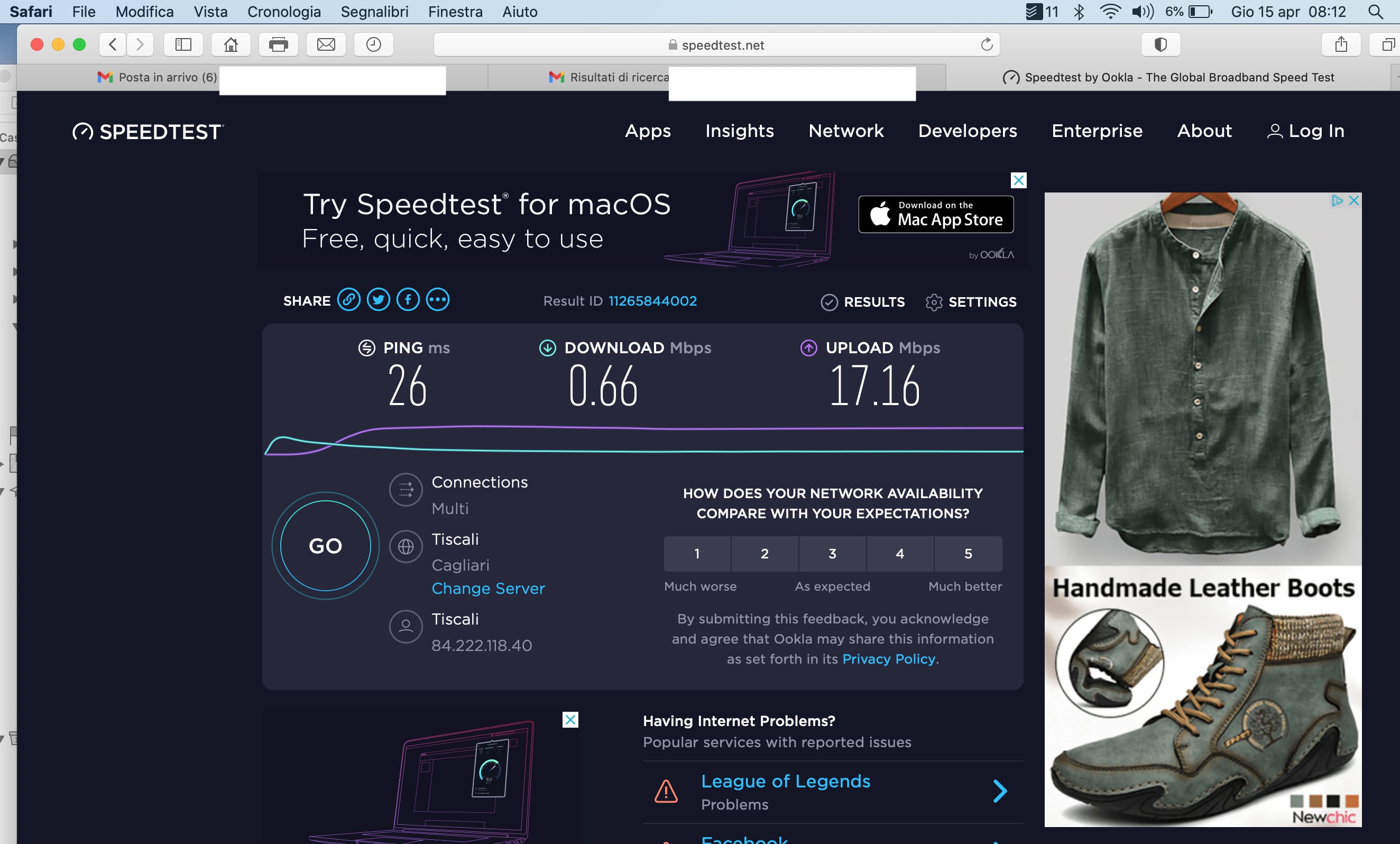Click the print page icon
The image size is (1400, 844).
point(279,44)
